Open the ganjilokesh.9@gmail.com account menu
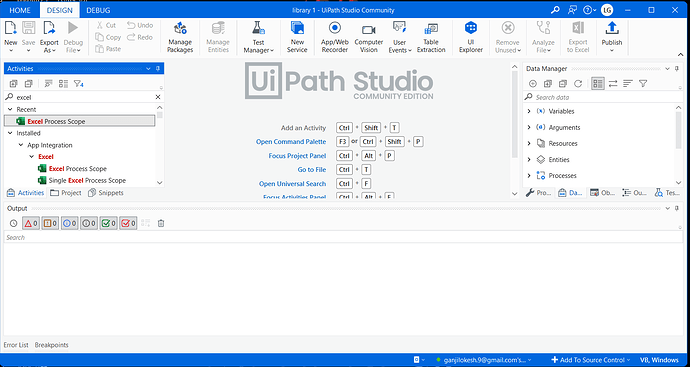This screenshot has height=367, width=690. 483,360
